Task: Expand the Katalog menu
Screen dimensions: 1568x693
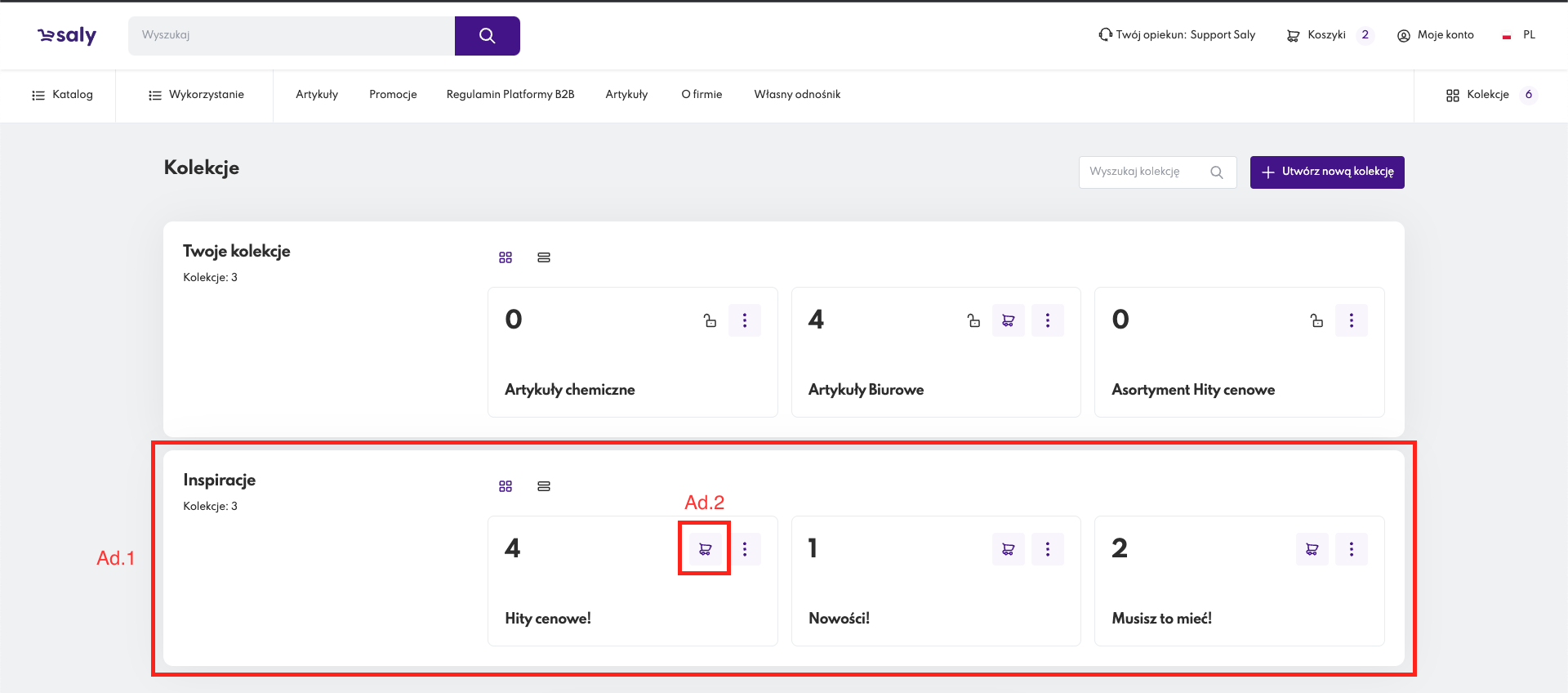Action: pyautogui.click(x=62, y=95)
